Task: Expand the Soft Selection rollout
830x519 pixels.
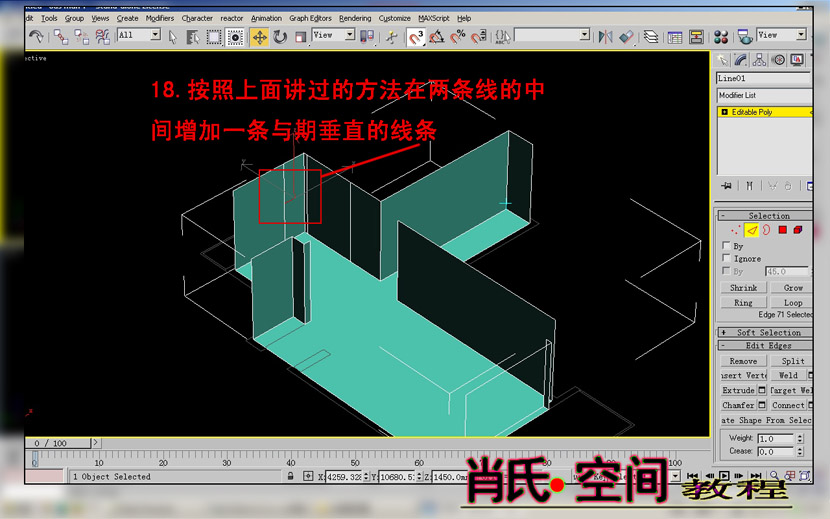Action: coord(766,333)
